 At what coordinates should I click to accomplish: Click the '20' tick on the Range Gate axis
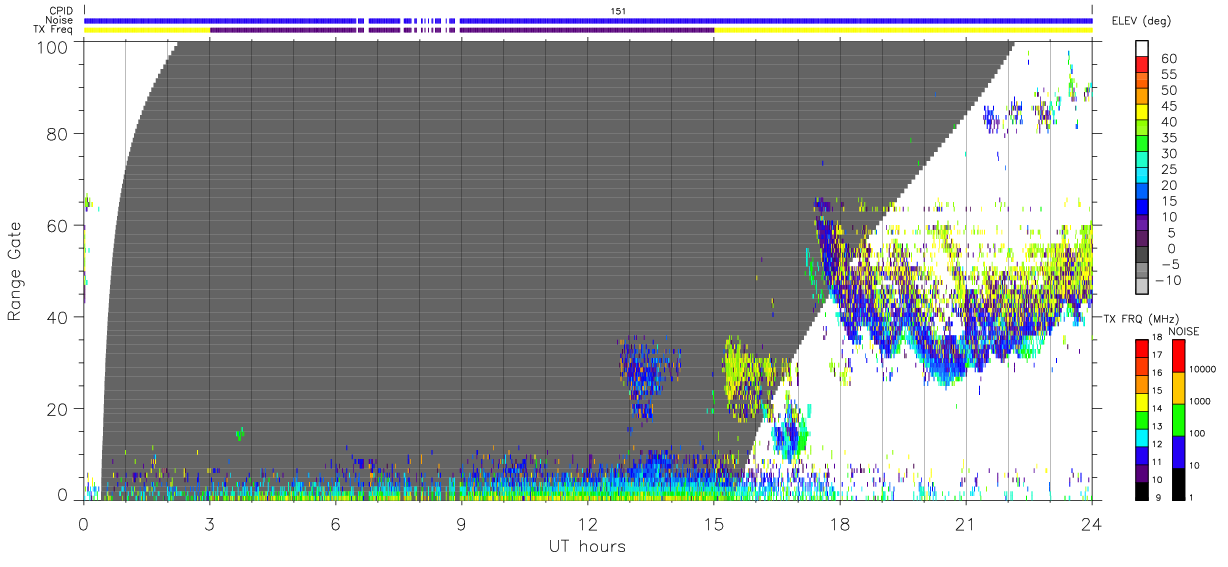pos(58,409)
